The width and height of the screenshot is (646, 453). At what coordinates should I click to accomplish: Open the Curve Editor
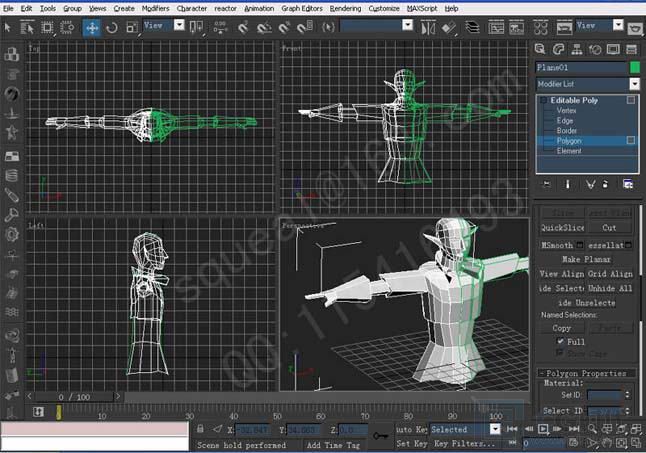496,28
